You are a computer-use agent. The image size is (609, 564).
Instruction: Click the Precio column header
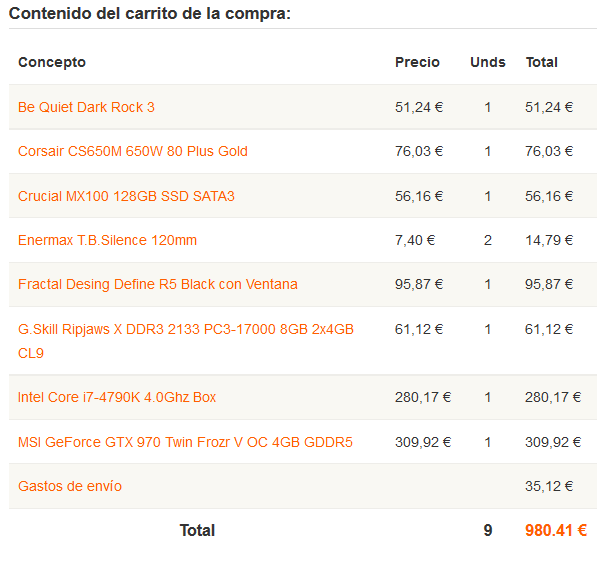pos(417,62)
